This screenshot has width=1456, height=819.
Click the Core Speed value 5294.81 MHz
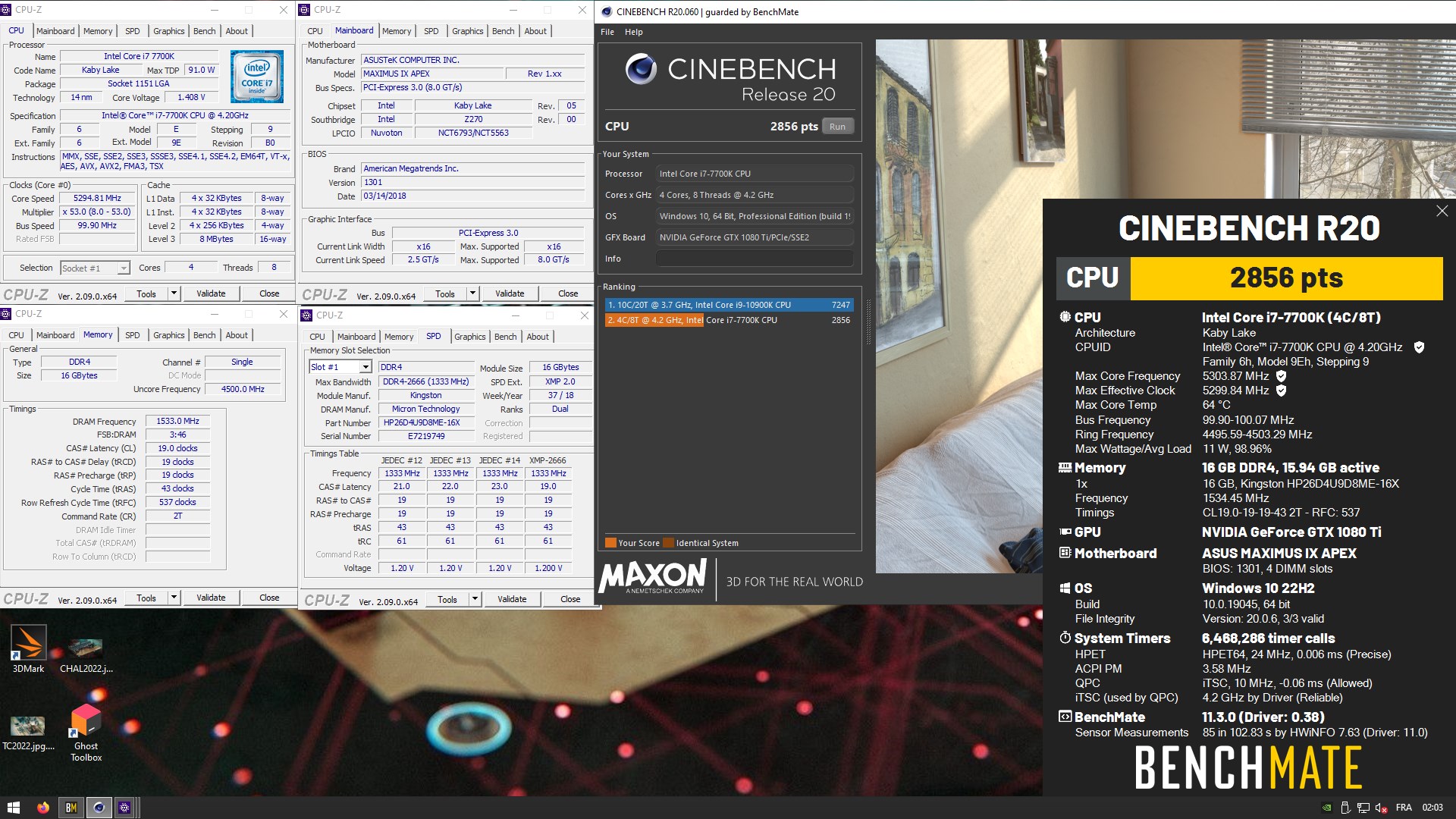coord(97,199)
